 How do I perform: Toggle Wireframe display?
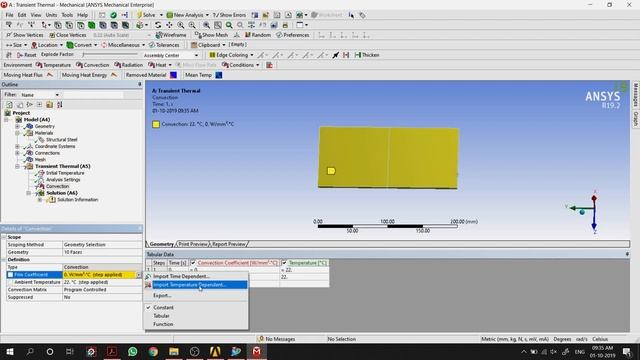point(171,35)
